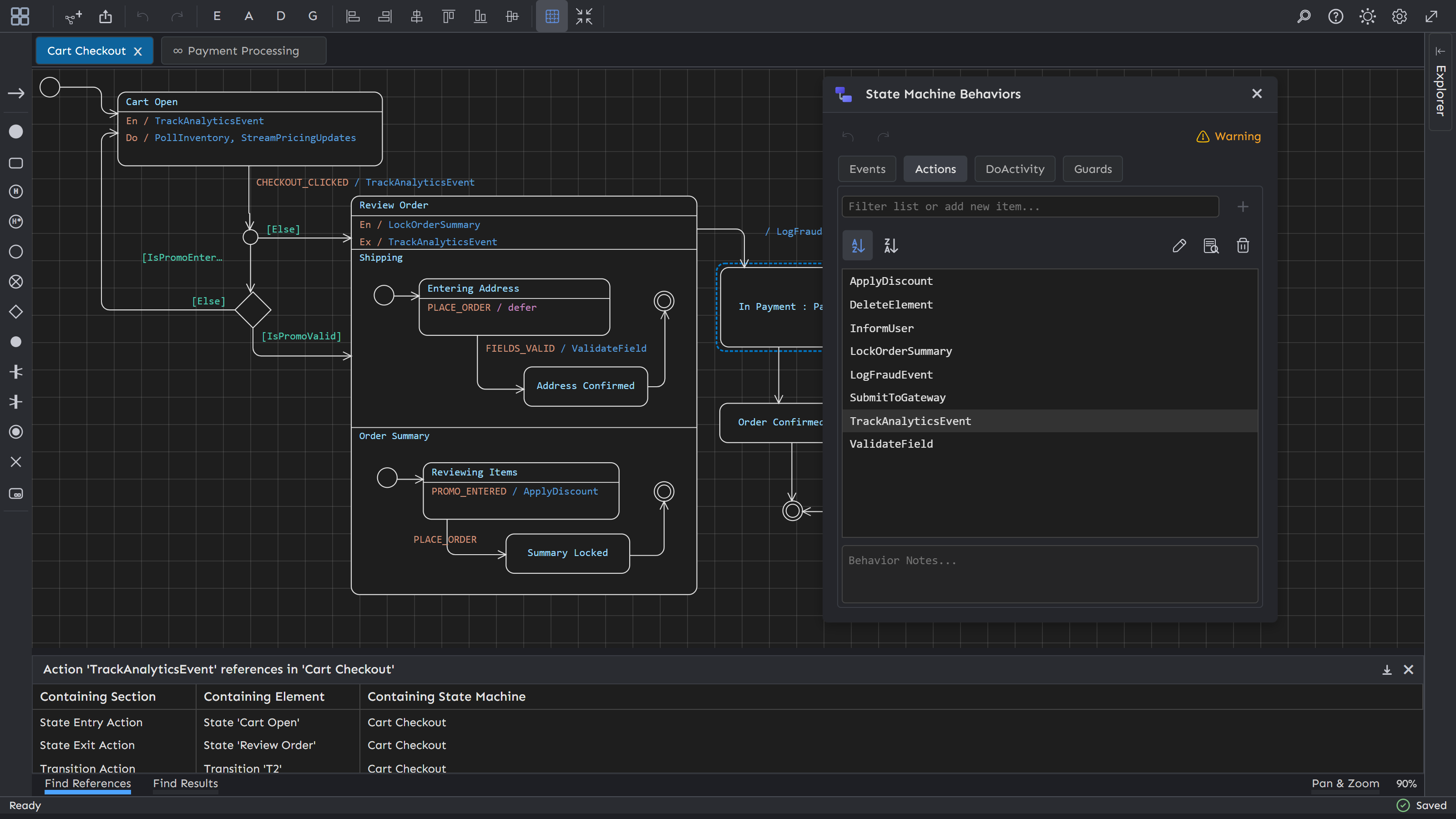Expand the Explorer side panel
This screenshot has width=1456, height=819.
[x=1440, y=82]
